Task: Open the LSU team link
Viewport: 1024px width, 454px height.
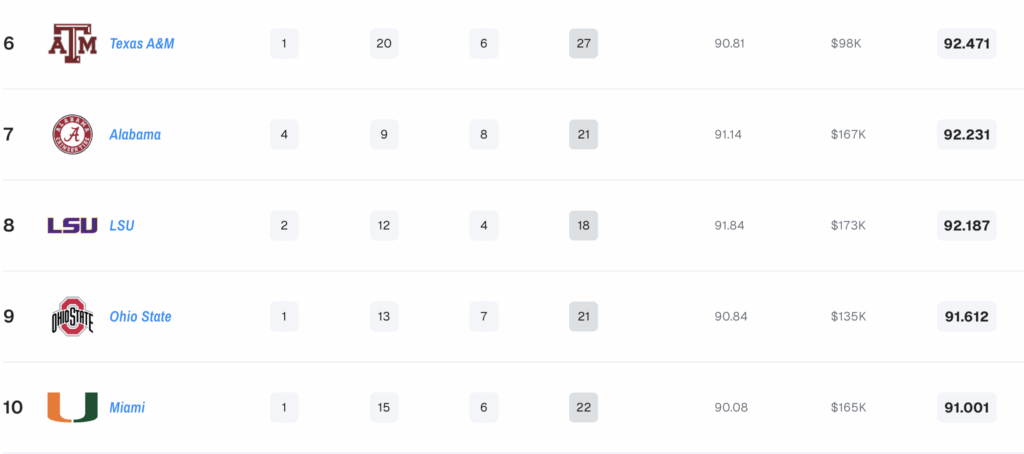Action: click(122, 225)
